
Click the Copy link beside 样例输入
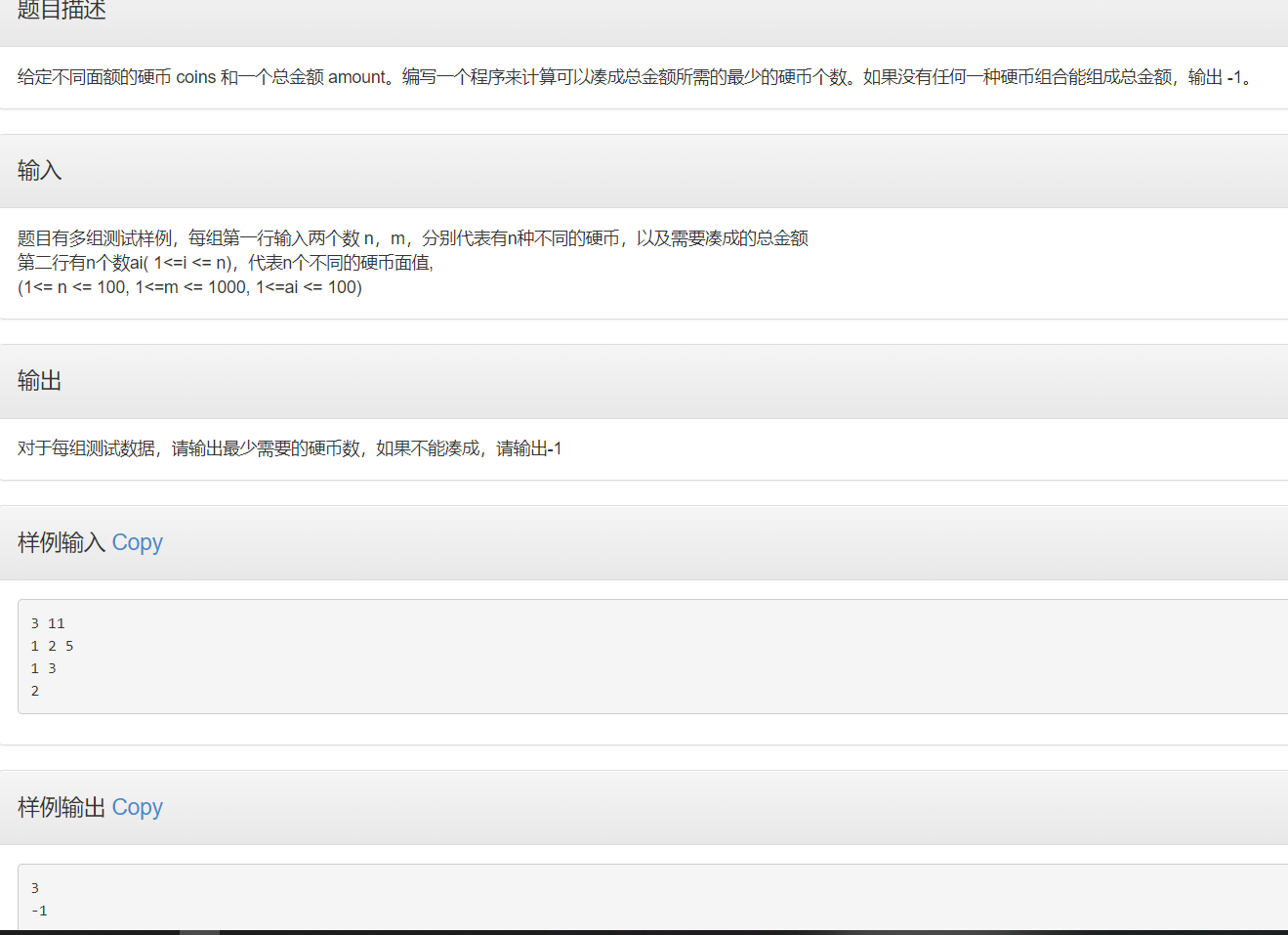point(137,542)
